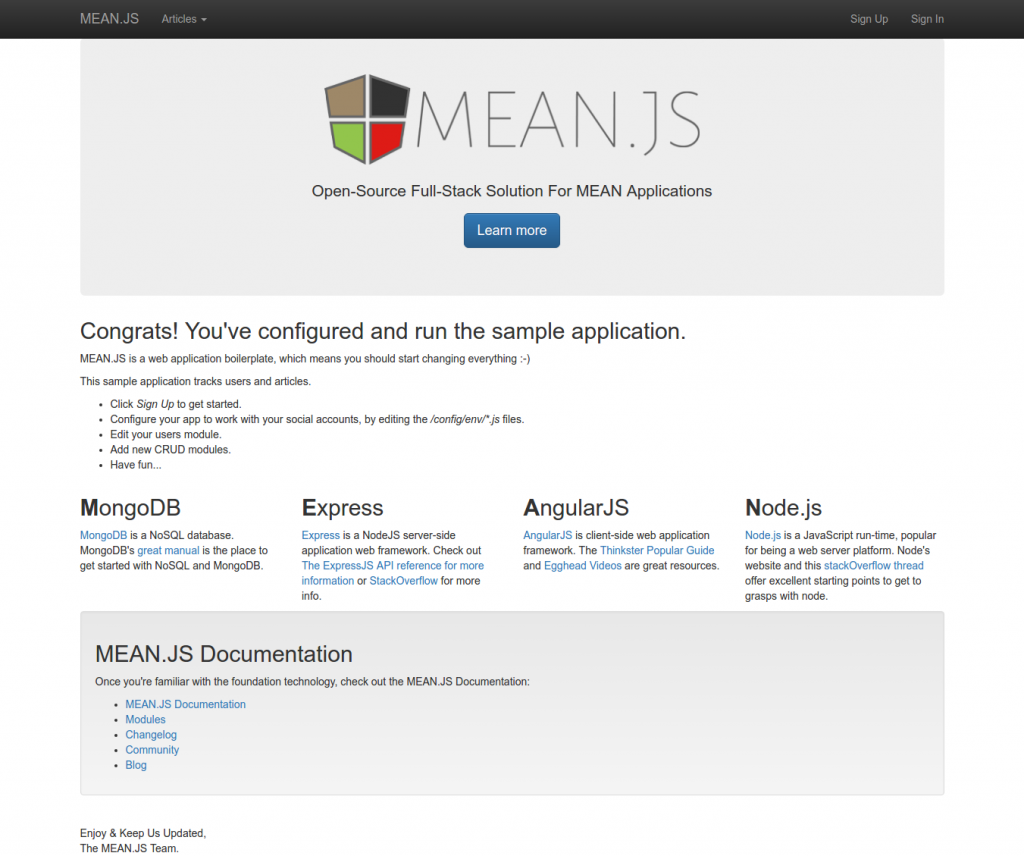View the Changelog link
Image resolution: width=1024 pixels, height=856 pixels.
coord(151,735)
